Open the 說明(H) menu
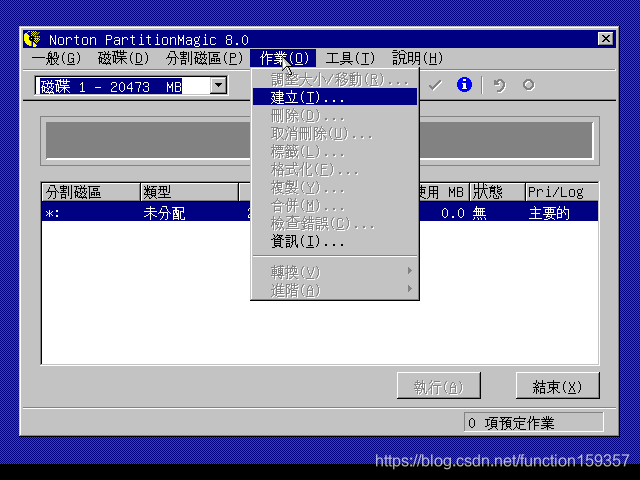Screen dimensions: 640x480 [417, 58]
